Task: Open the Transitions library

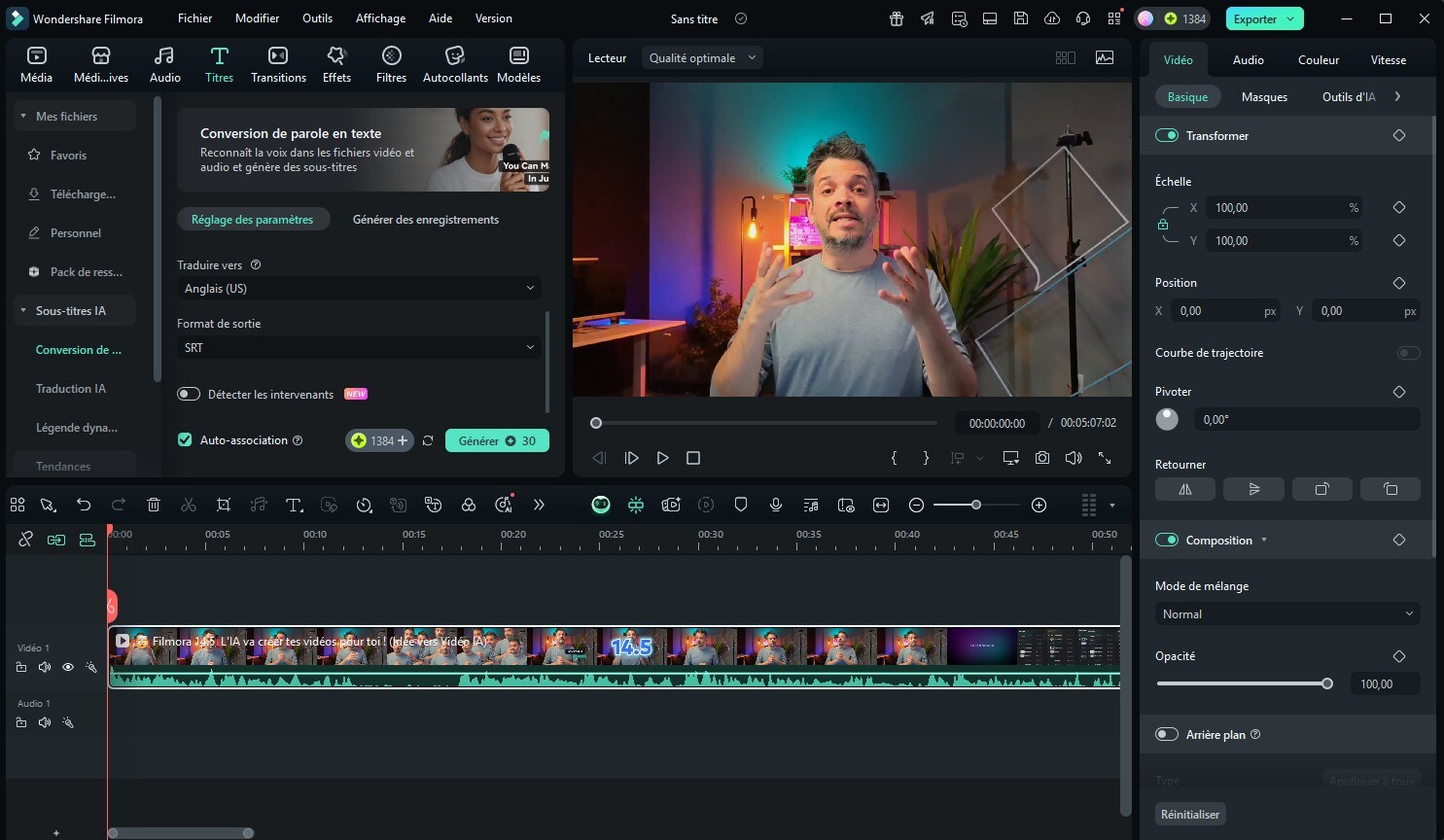Action: coord(278,64)
